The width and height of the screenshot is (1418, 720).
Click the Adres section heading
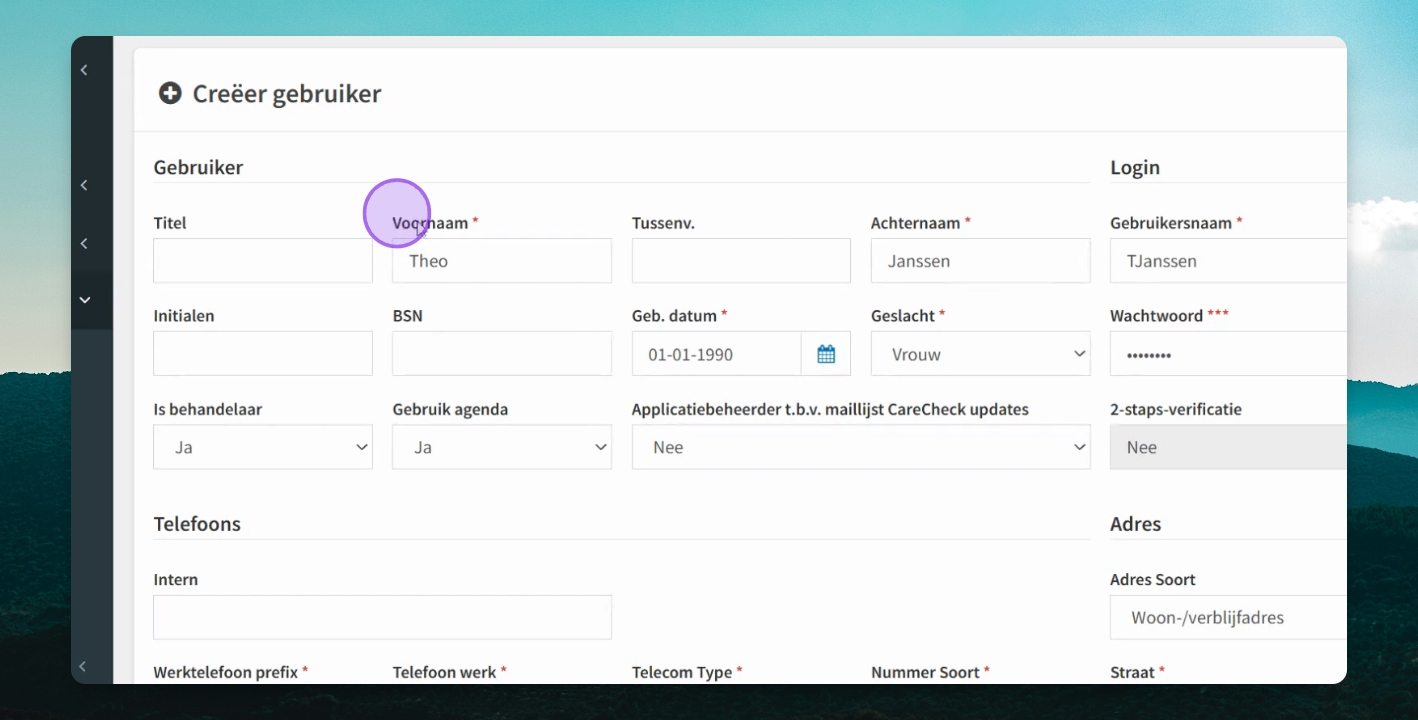pos(1136,524)
